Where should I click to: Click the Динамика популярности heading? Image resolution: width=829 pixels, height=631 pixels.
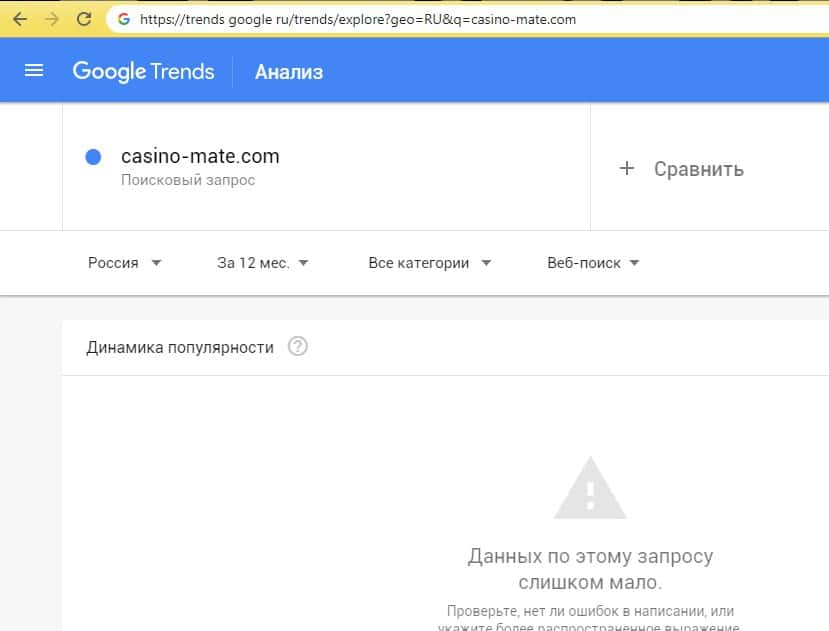click(180, 347)
